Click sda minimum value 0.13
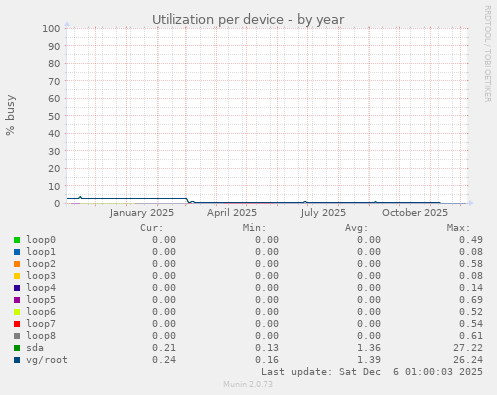 (x=267, y=348)
